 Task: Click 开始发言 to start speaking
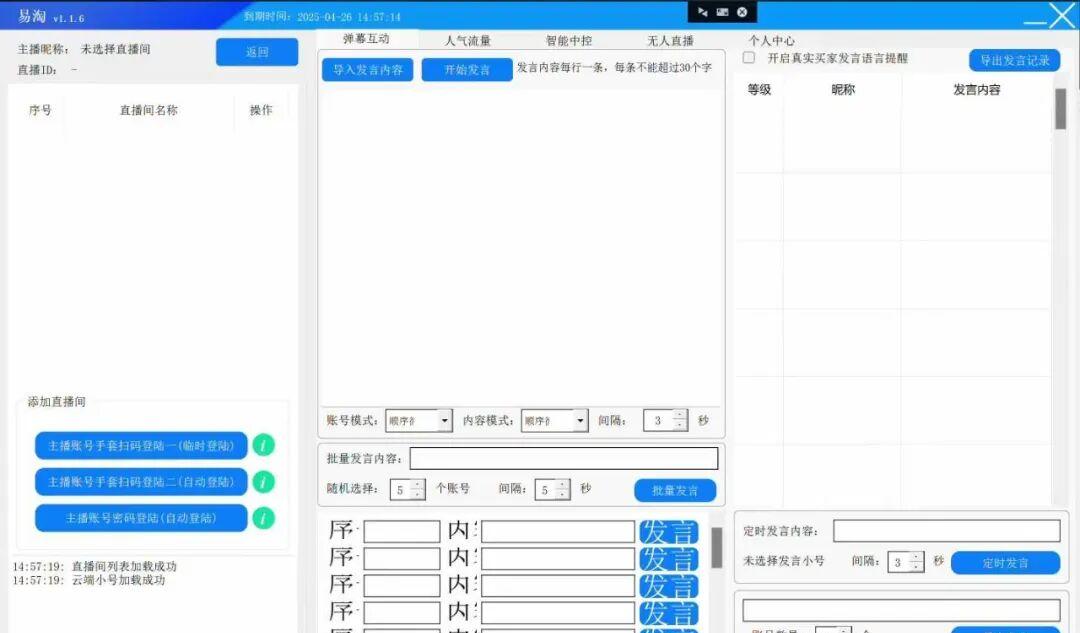(x=466, y=71)
